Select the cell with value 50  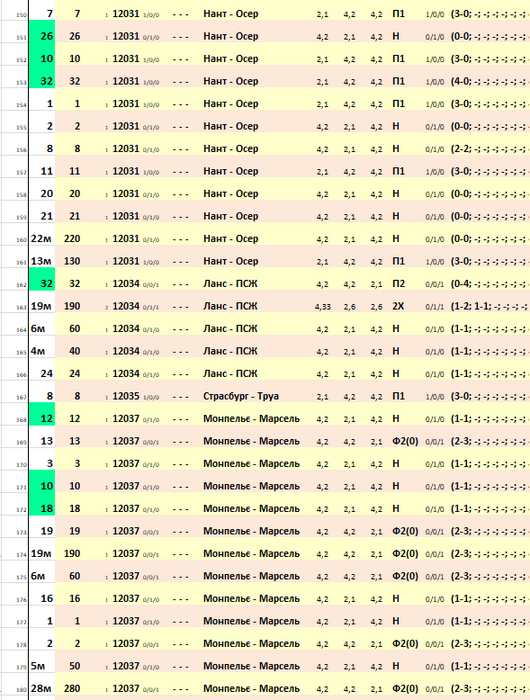coord(75,666)
